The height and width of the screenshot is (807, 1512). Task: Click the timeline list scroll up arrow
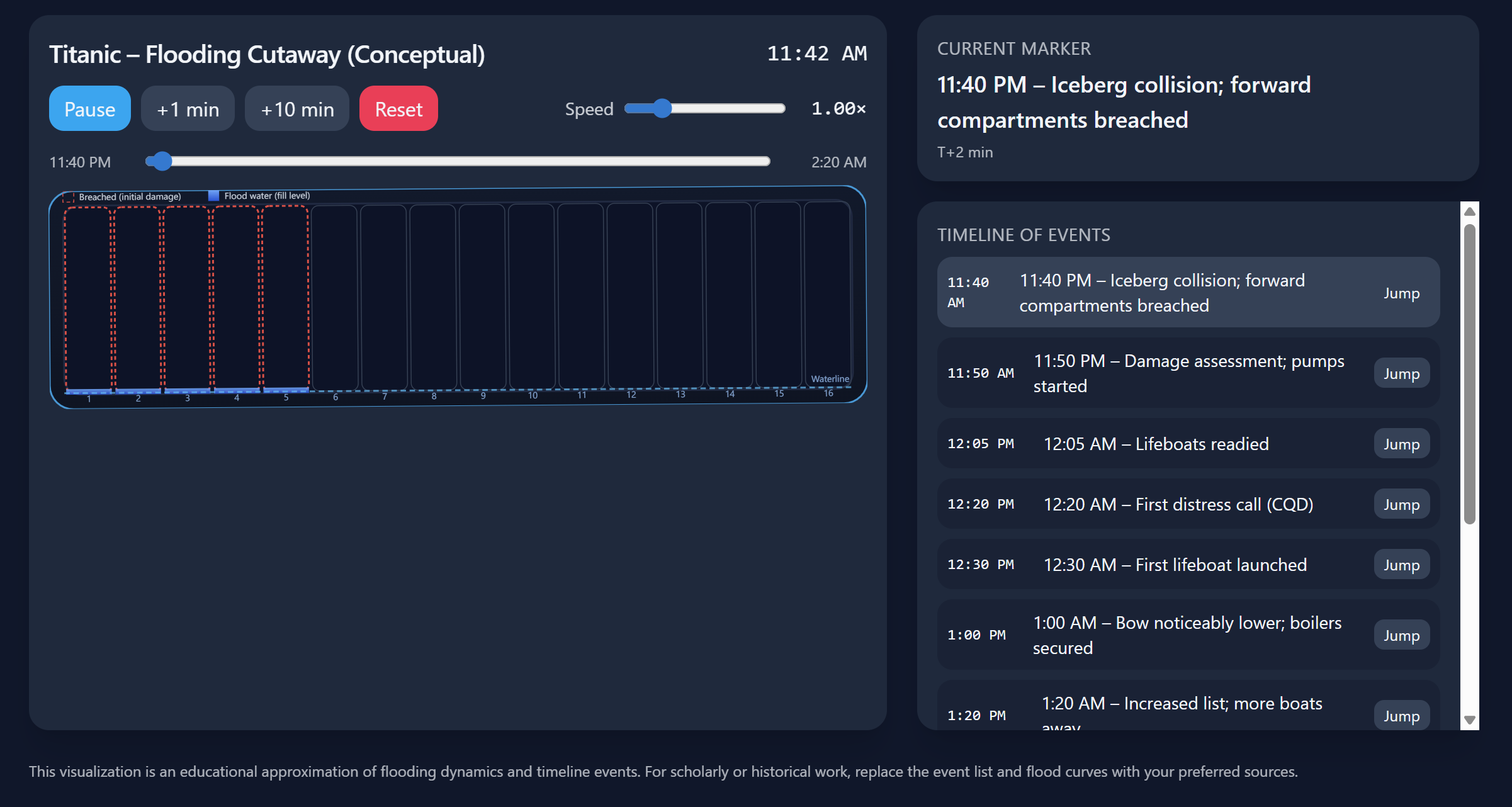click(1470, 212)
